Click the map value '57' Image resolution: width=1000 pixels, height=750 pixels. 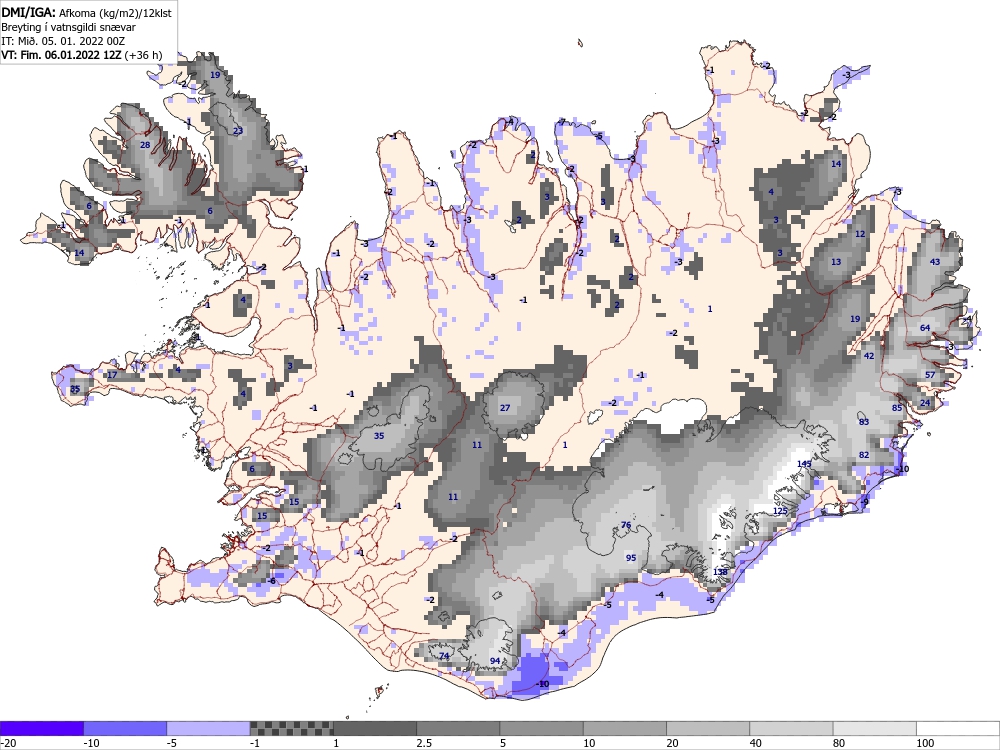930,374
